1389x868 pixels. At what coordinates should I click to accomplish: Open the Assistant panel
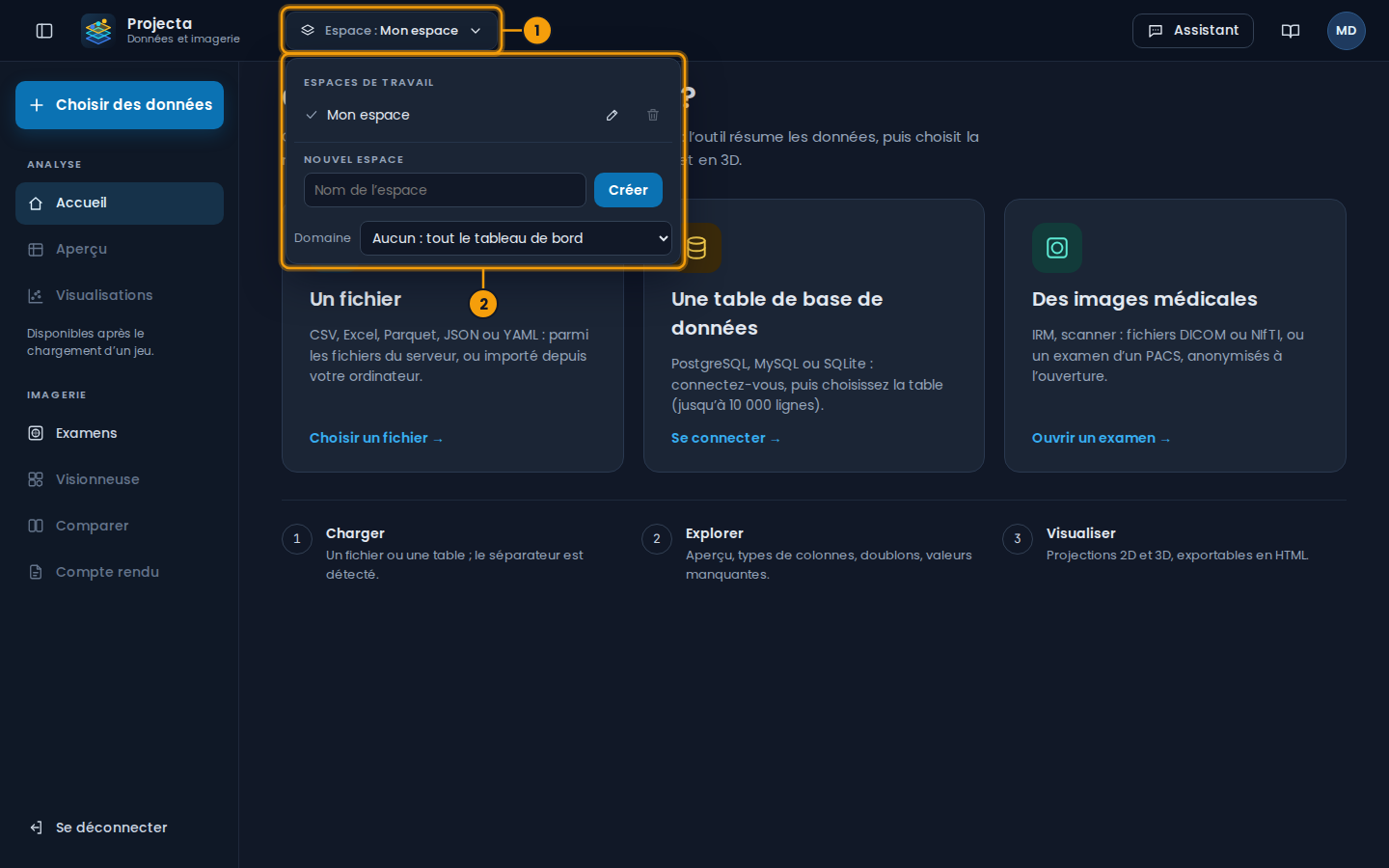coord(1193,31)
